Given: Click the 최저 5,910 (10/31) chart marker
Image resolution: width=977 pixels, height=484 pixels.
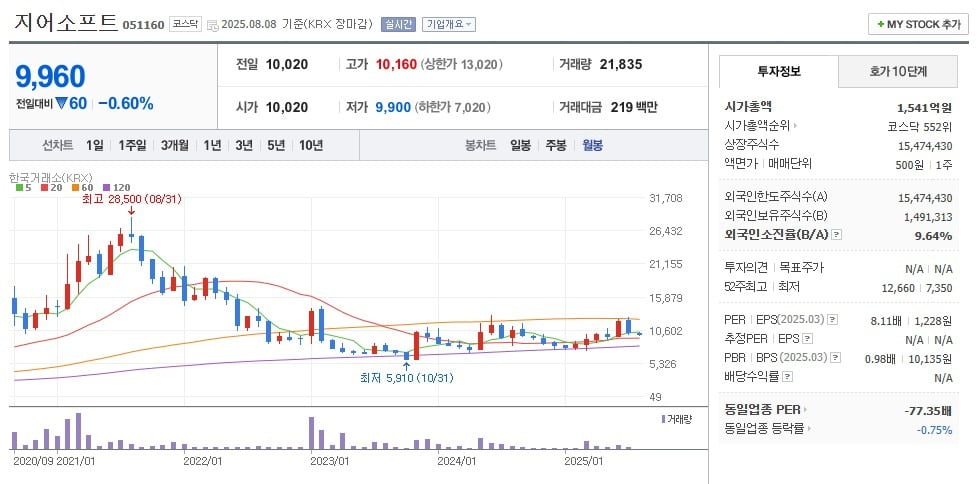Looking at the screenshot, I should click(x=406, y=377).
